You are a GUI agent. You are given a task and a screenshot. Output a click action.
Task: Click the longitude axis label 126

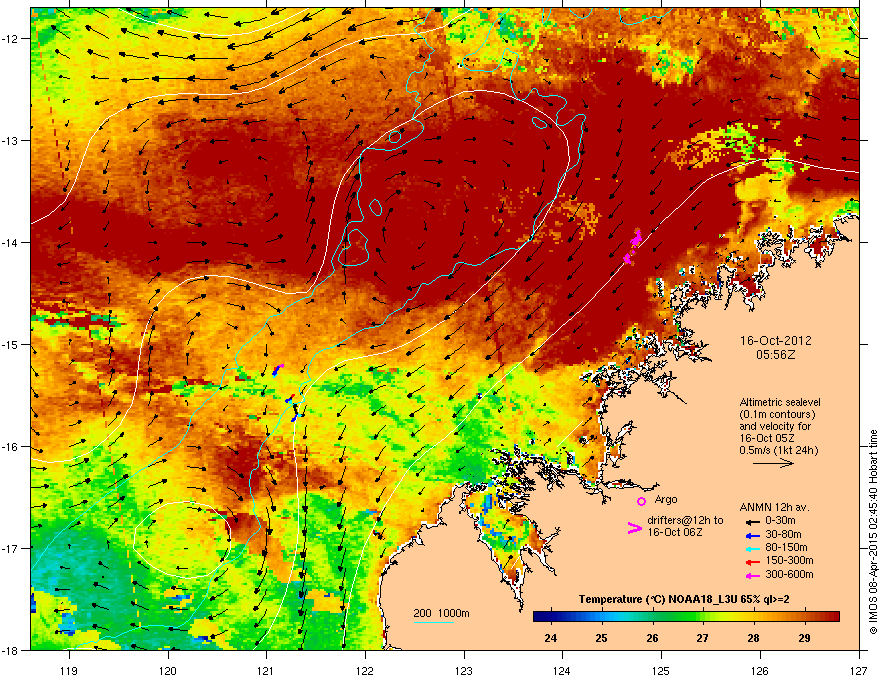tap(760, 671)
